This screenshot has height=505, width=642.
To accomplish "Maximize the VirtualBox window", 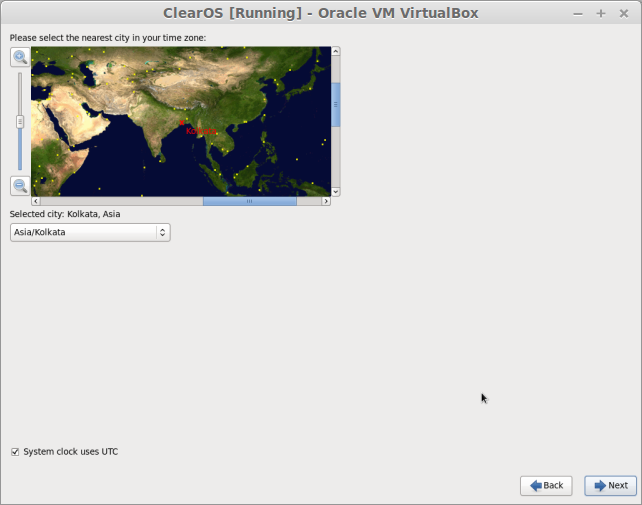I will click(x=601, y=14).
